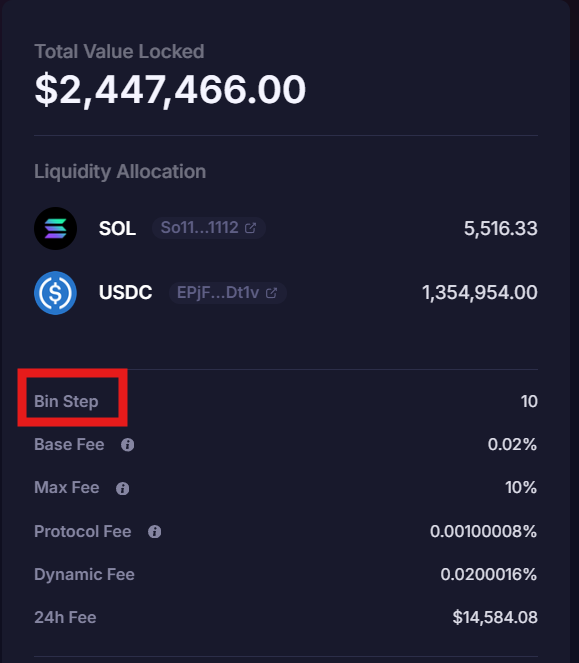Screen dimensions: 579x663
Task: Show Base Fee info tooltip icon
Action: (x=127, y=445)
